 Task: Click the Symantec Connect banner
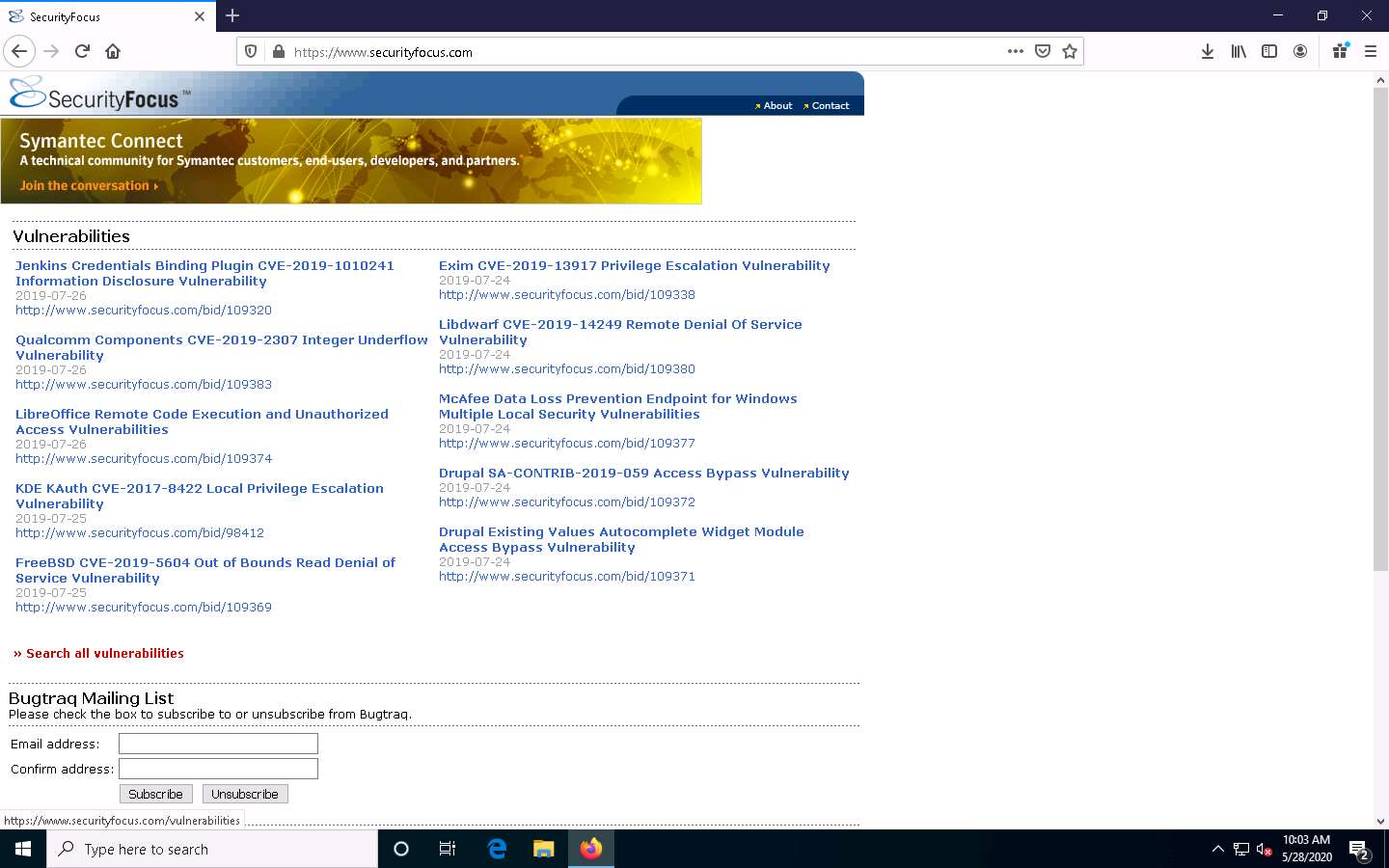click(x=351, y=161)
